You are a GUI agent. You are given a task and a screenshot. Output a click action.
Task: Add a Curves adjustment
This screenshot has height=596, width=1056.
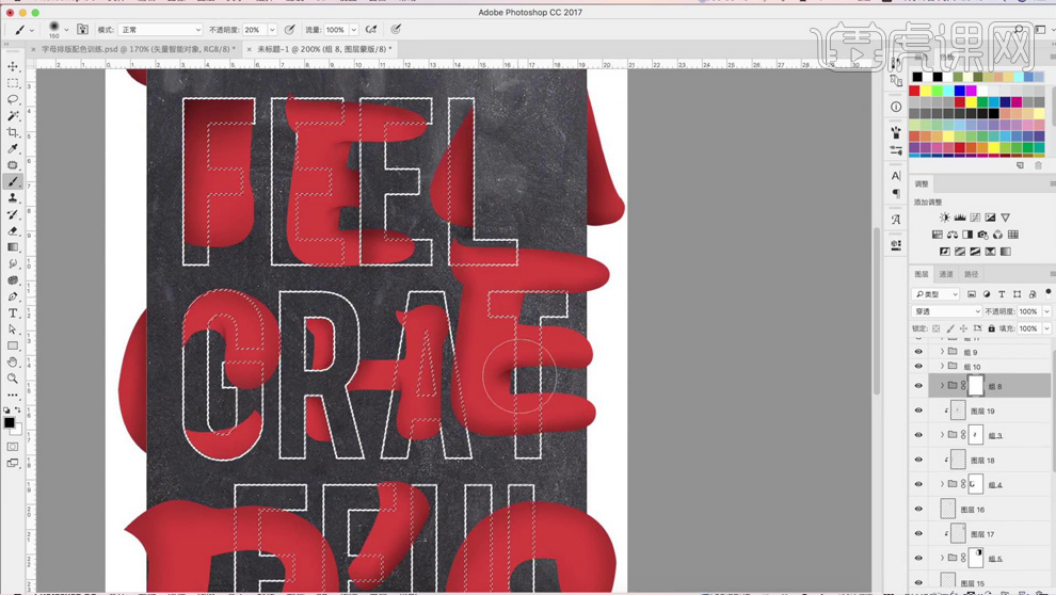(975, 218)
